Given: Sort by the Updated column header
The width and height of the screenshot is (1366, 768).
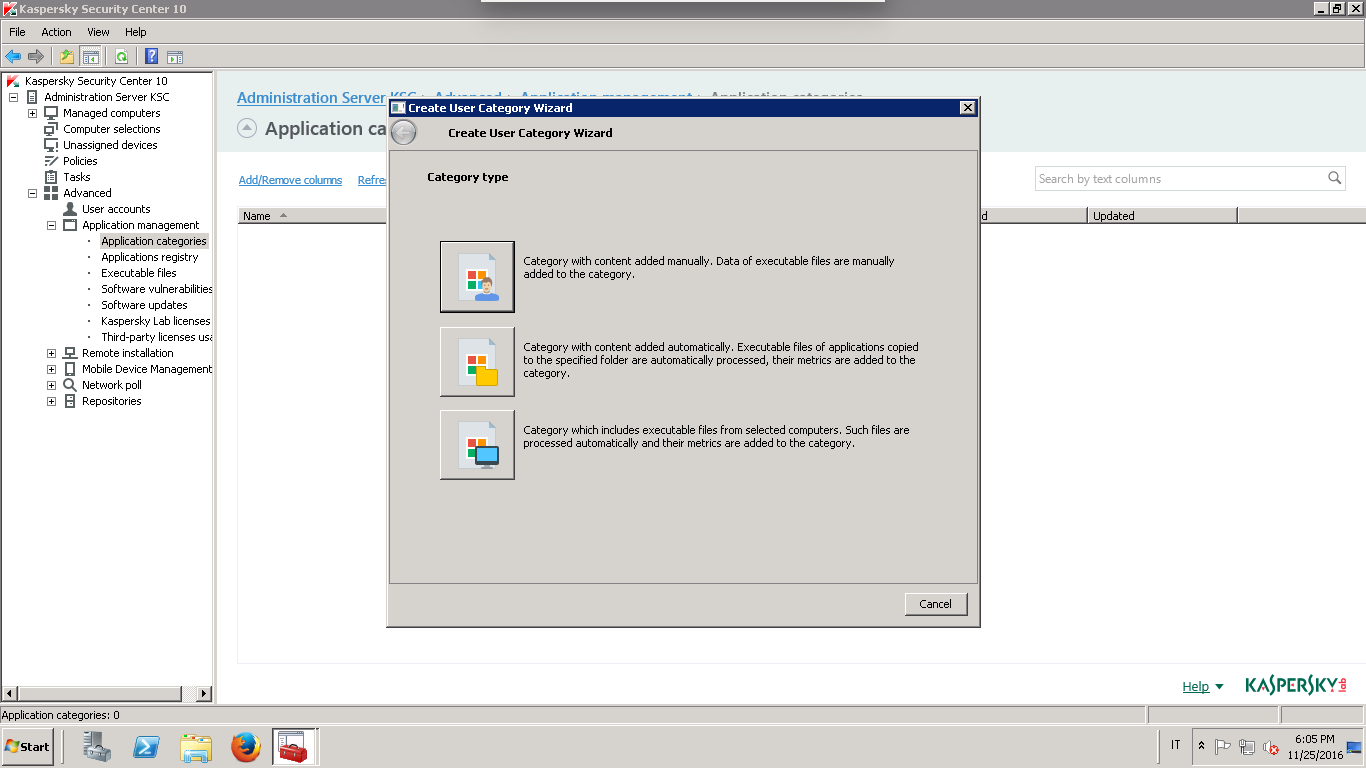Looking at the screenshot, I should 1162,216.
